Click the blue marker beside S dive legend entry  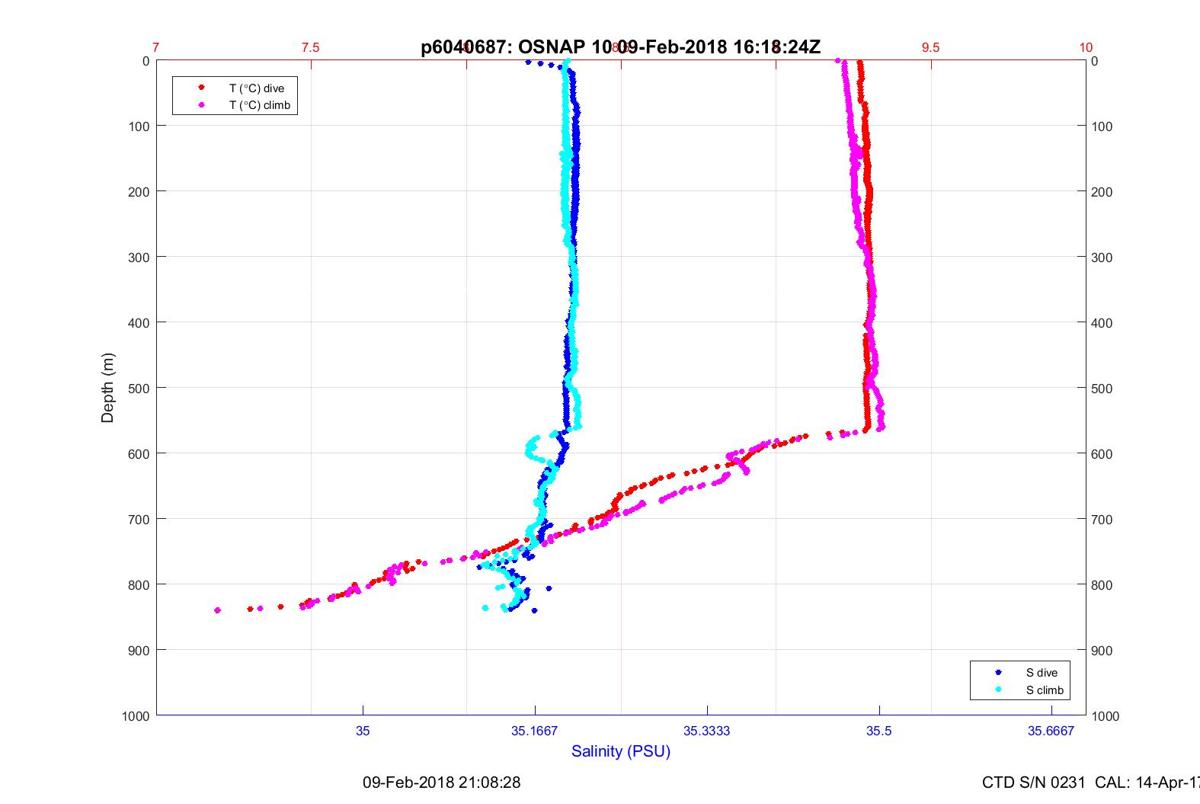point(999,673)
